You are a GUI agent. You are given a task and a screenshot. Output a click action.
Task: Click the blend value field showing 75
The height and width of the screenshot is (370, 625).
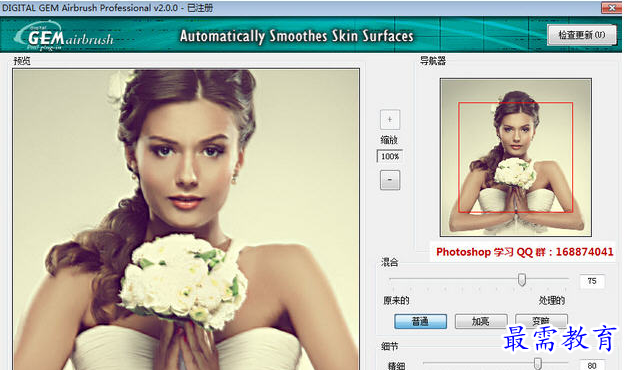[592, 281]
